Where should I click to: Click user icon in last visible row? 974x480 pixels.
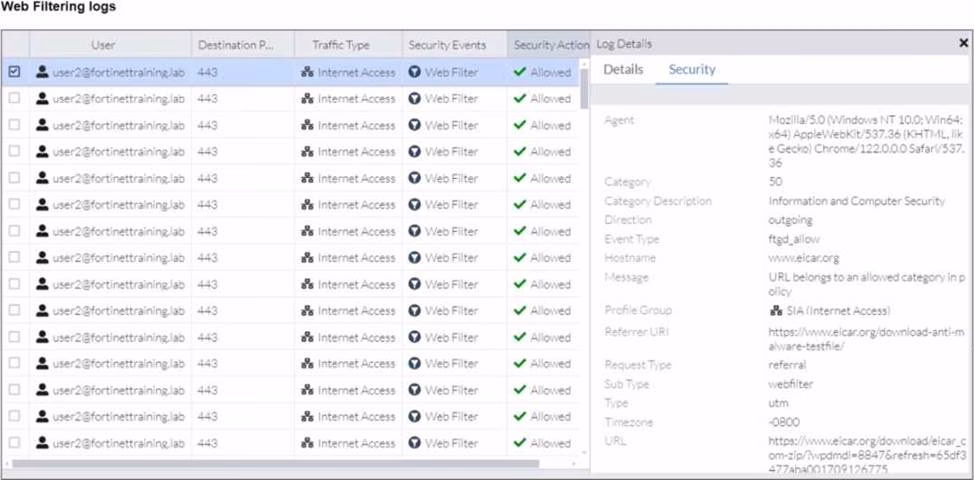pyautogui.click(x=42, y=442)
